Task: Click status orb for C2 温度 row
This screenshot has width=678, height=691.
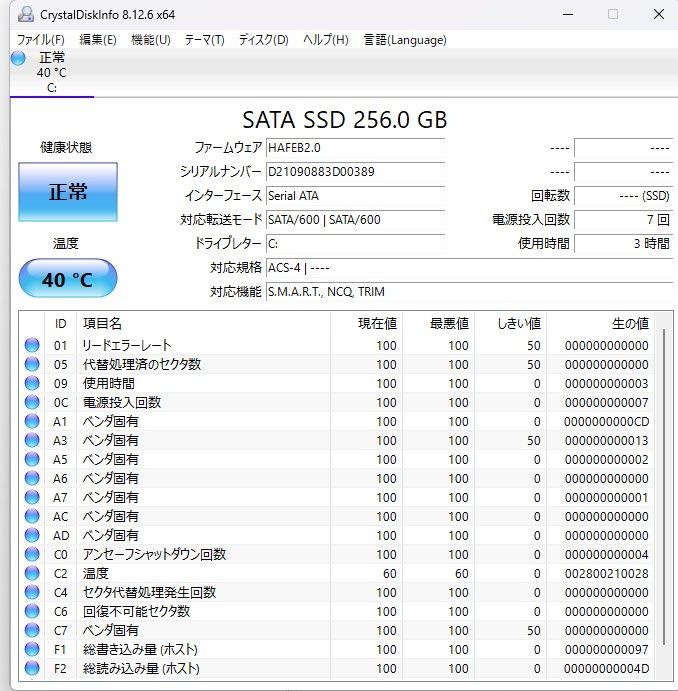Action: coord(32,573)
